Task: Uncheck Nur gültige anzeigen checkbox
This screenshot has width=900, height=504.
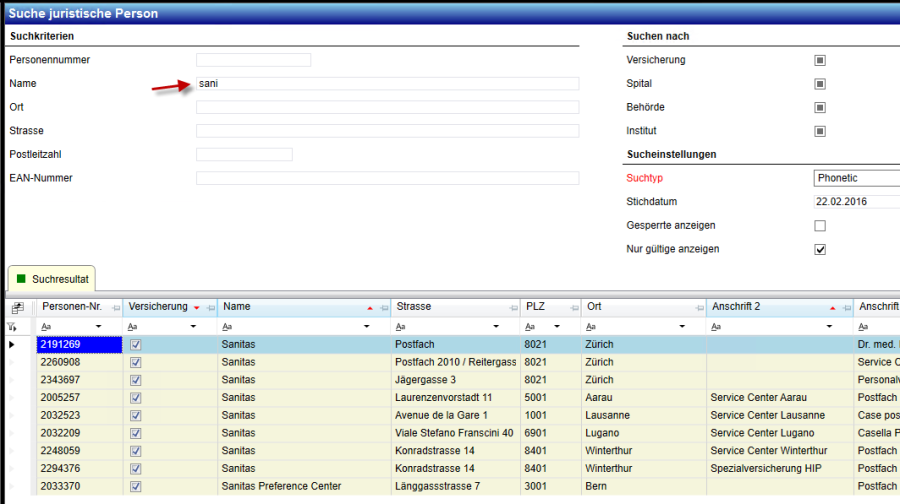Action: pos(820,249)
